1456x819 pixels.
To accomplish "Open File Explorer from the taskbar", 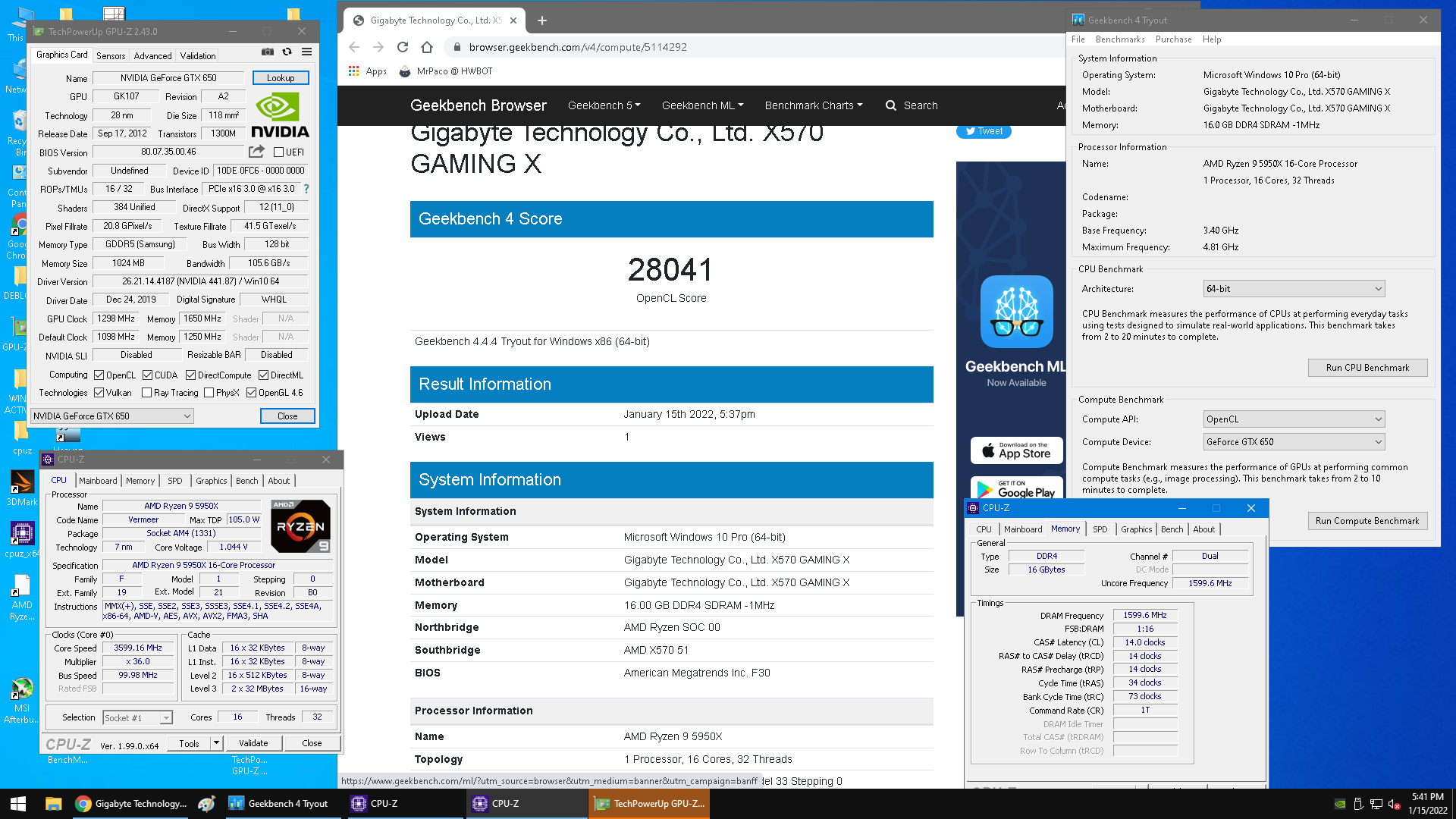I will [53, 804].
